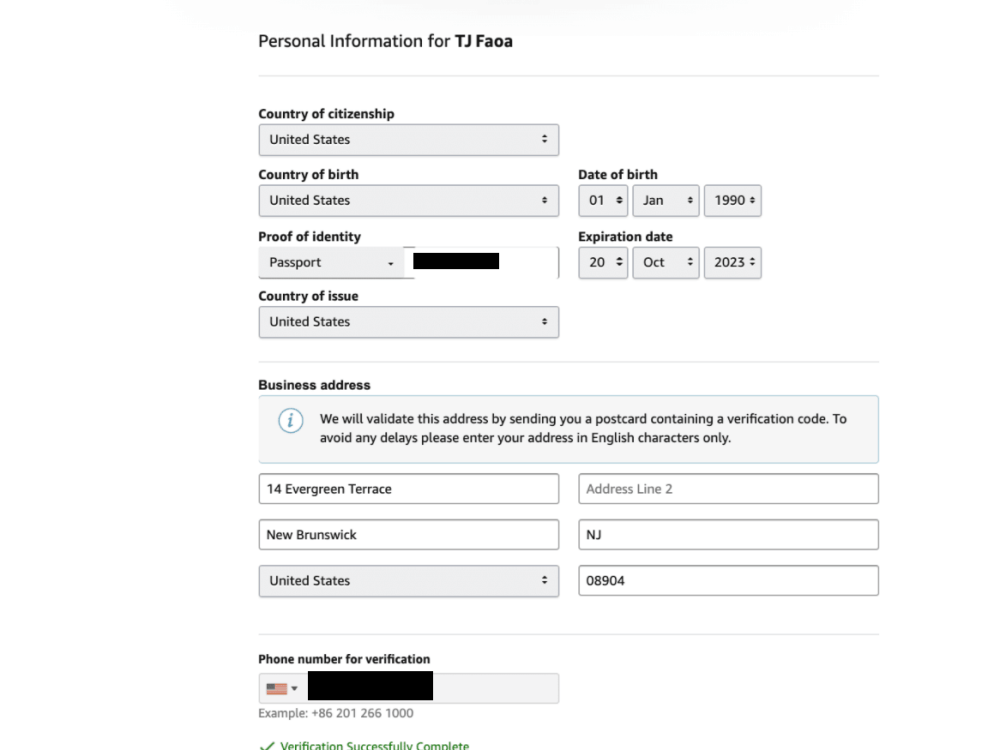
Task: Click the street address field containing 14 Evergreen Terrace
Action: pos(408,488)
